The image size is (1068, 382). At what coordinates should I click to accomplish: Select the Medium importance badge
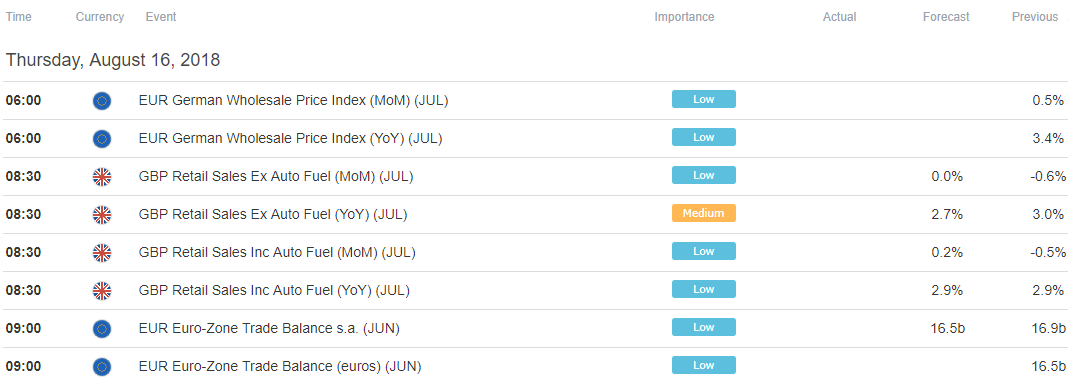tap(704, 213)
